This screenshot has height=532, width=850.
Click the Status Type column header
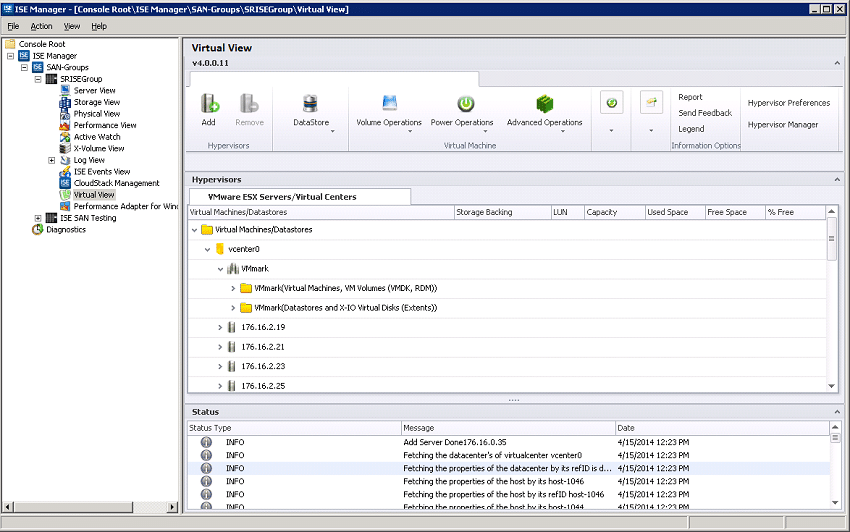coord(294,428)
